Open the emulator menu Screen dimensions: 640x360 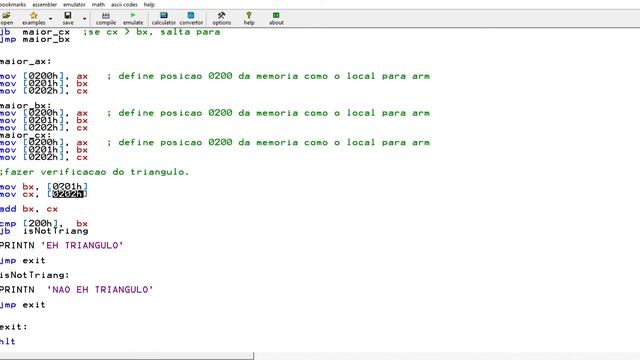(x=74, y=4)
